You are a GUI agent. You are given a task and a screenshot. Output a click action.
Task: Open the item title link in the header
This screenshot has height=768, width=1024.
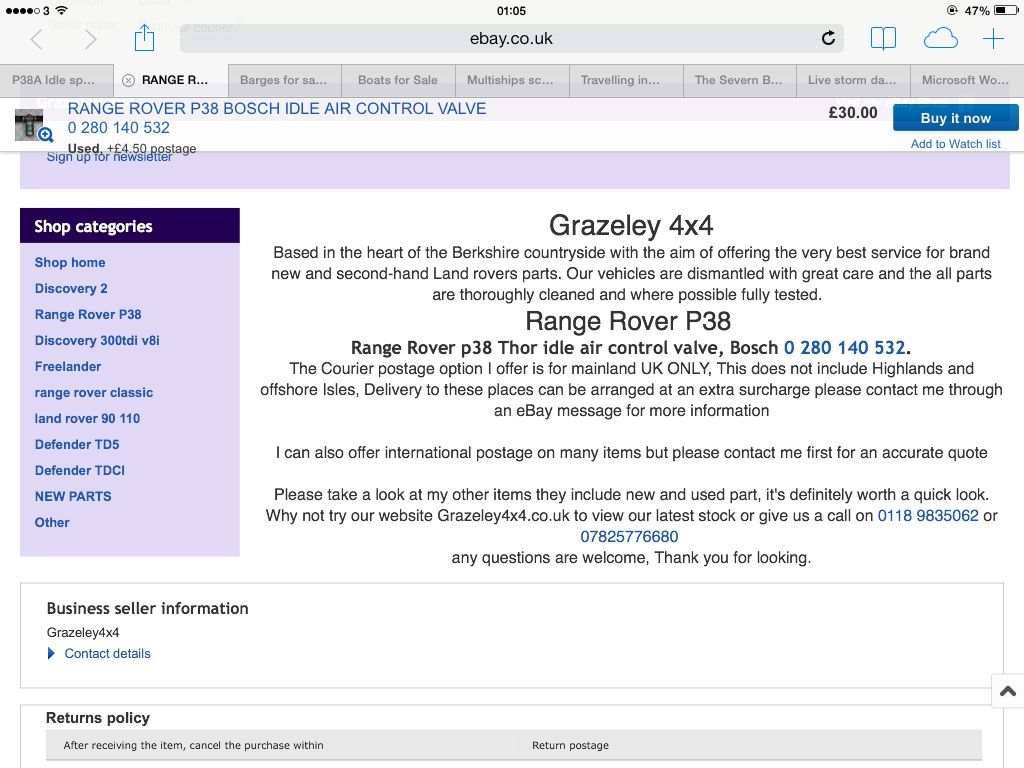[277, 118]
